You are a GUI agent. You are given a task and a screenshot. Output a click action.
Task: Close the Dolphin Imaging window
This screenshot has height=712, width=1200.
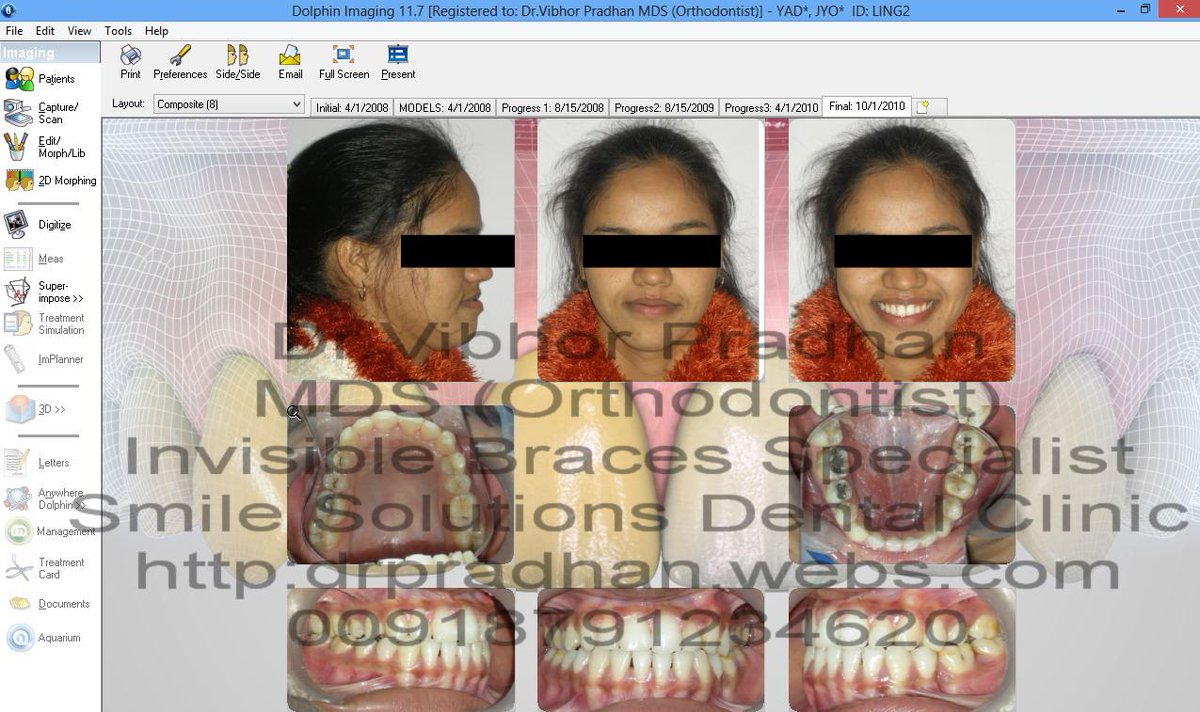pyautogui.click(x=1178, y=9)
